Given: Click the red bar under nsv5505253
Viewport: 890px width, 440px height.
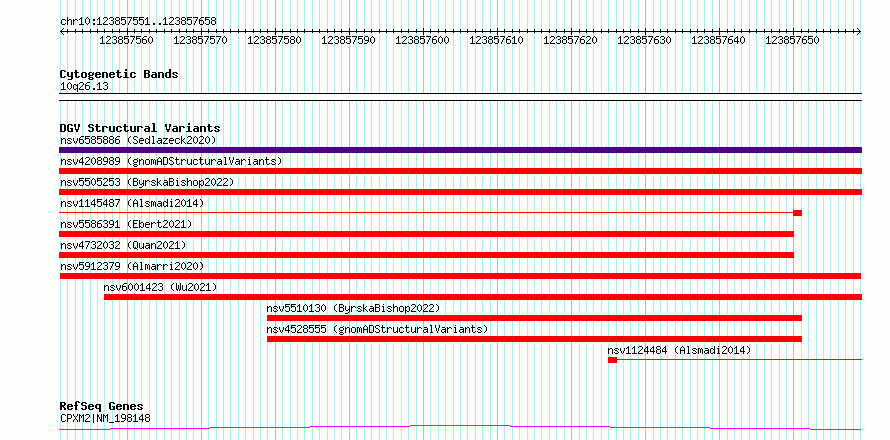Looking at the screenshot, I should [x=460, y=192].
